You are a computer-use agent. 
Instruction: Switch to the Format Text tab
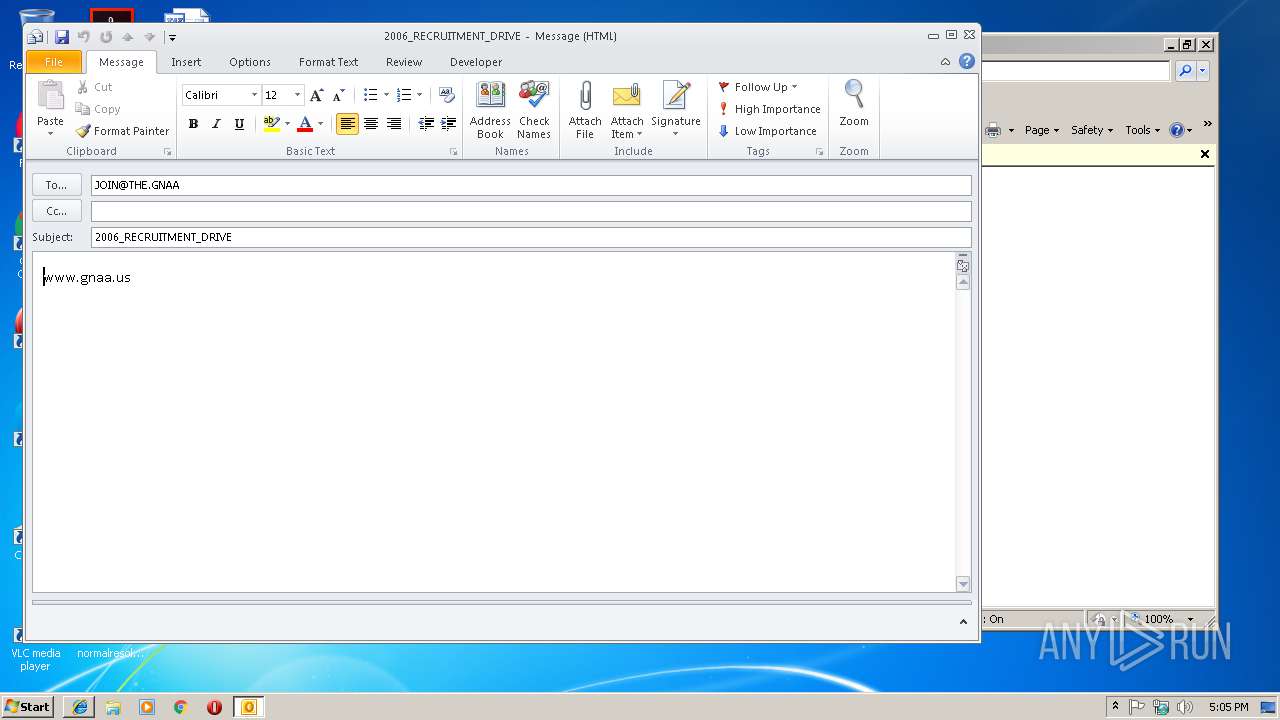click(328, 62)
